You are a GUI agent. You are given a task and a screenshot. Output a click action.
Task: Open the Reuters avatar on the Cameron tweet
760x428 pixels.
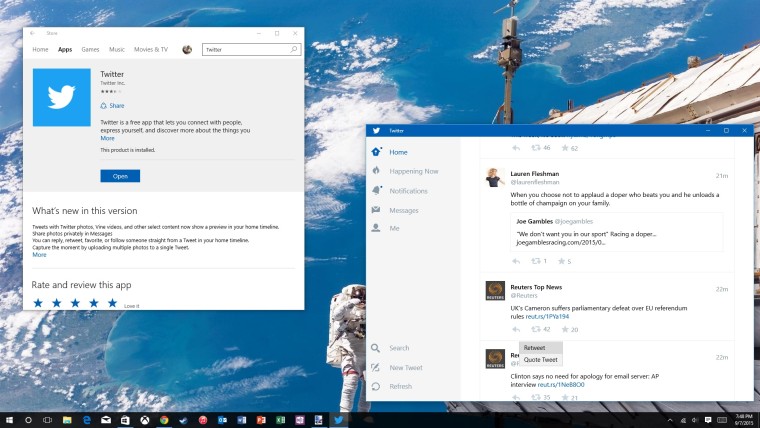[495, 291]
